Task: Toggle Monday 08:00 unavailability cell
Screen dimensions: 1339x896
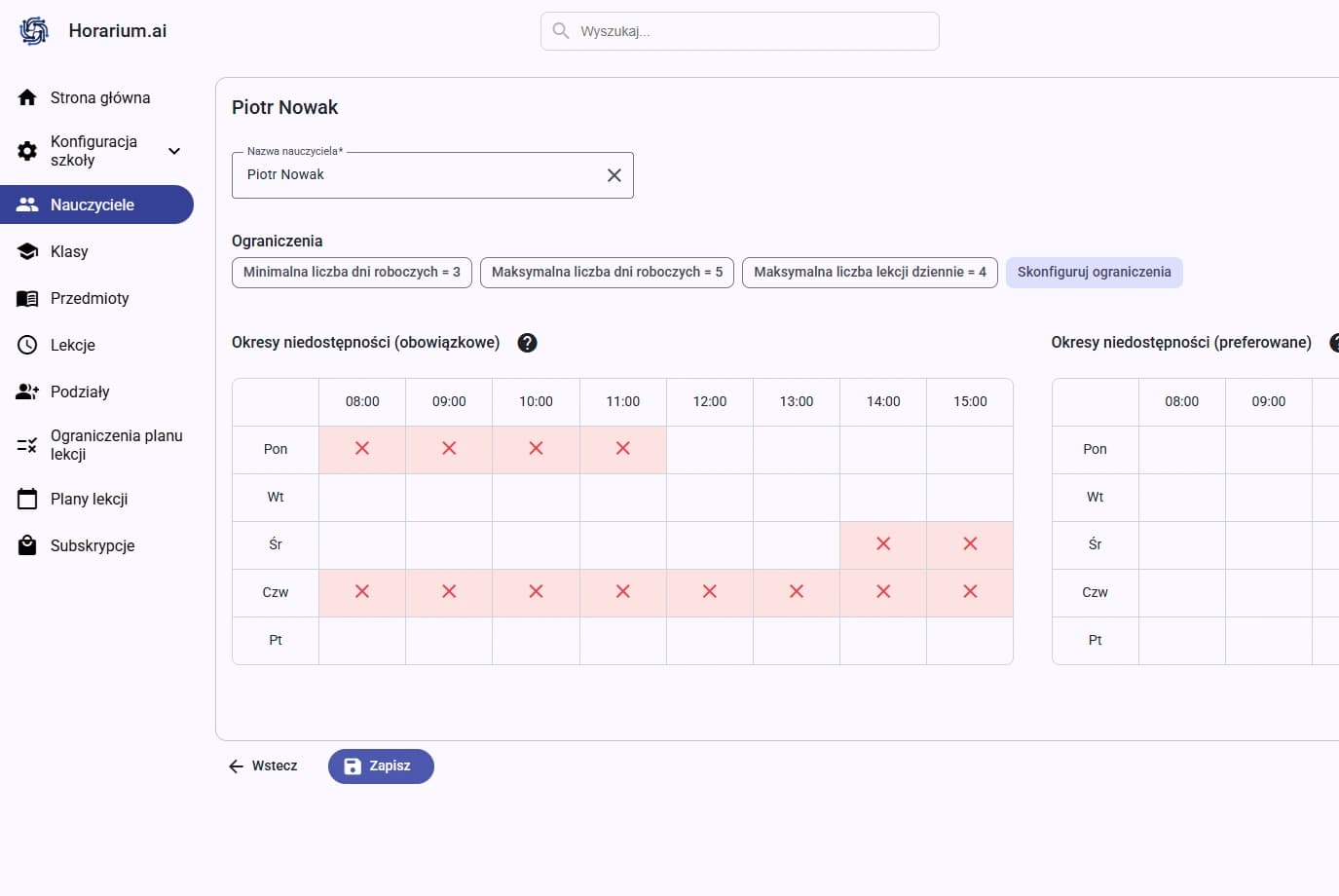Action: point(362,449)
